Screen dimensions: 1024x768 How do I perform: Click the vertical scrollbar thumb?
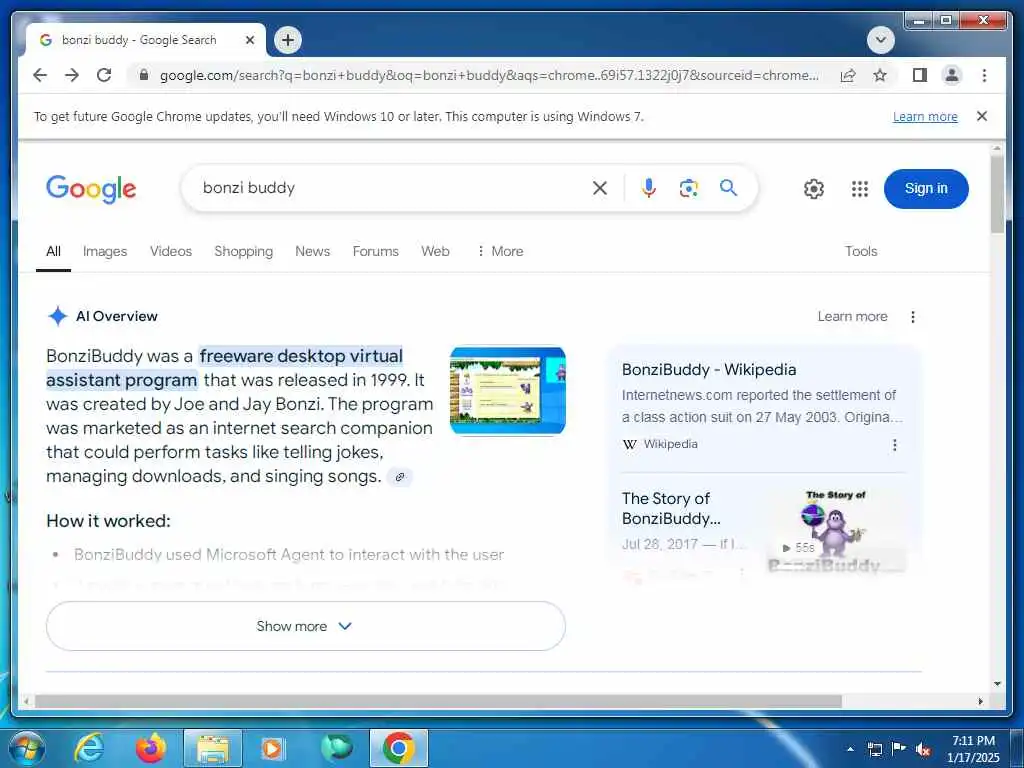point(997,194)
